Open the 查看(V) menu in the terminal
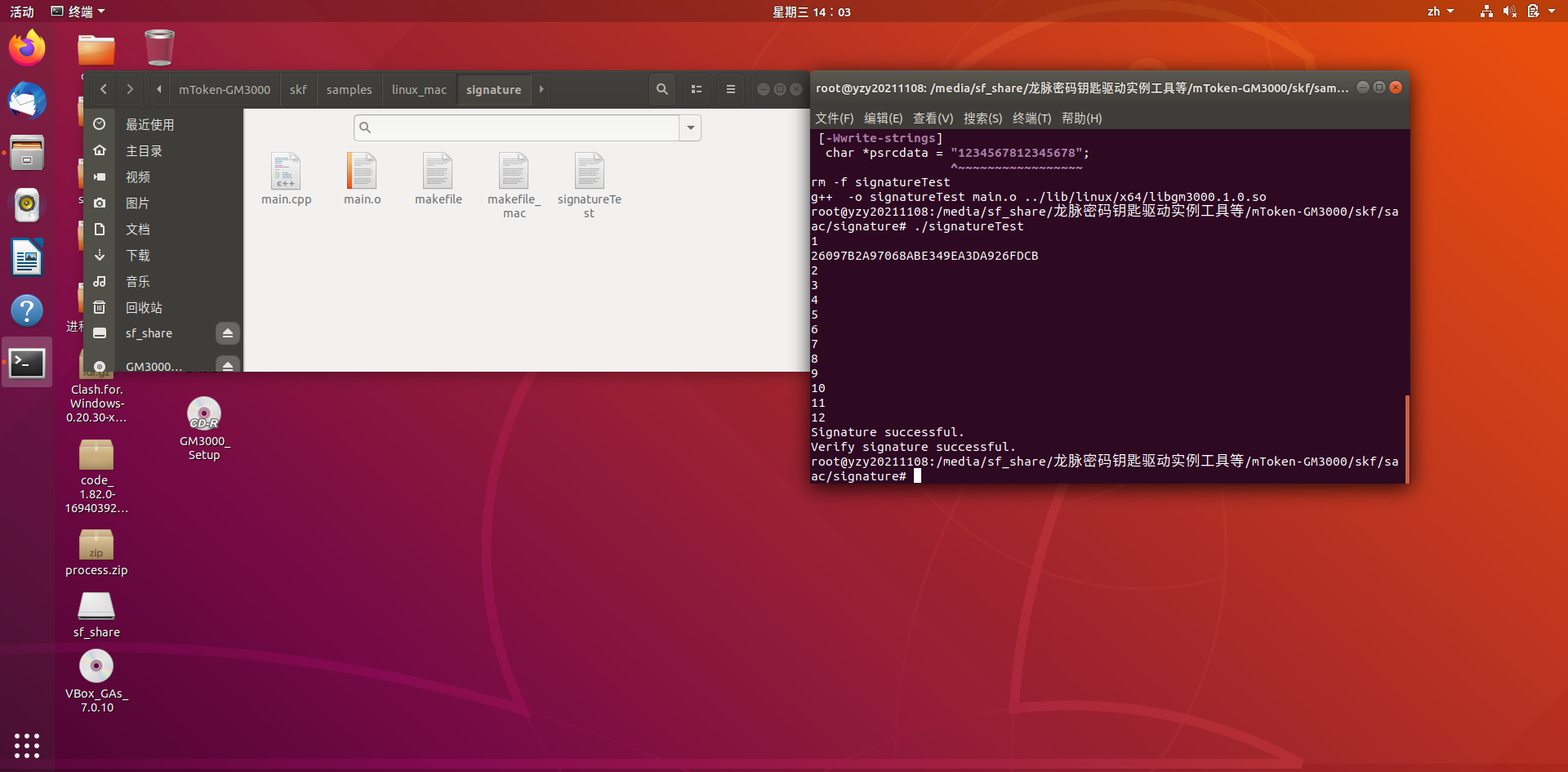Viewport: 1568px width, 772px height. pyautogui.click(x=933, y=118)
